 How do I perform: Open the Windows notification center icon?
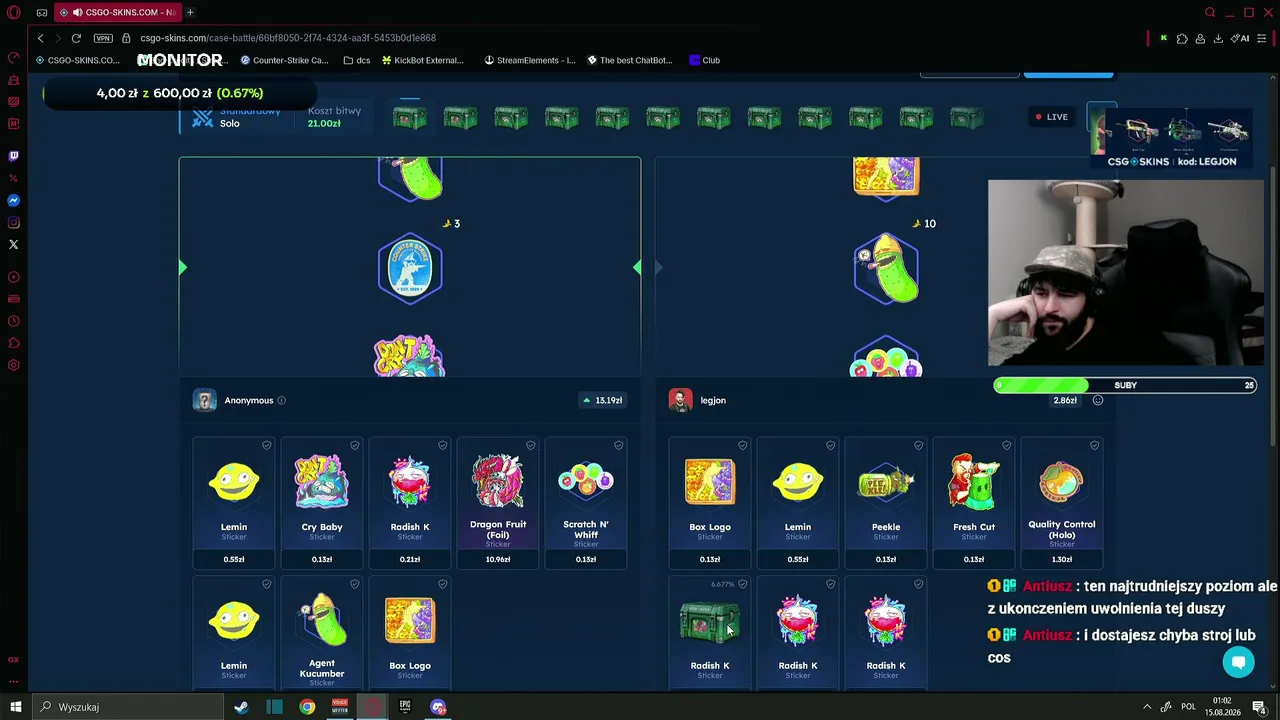1260,707
